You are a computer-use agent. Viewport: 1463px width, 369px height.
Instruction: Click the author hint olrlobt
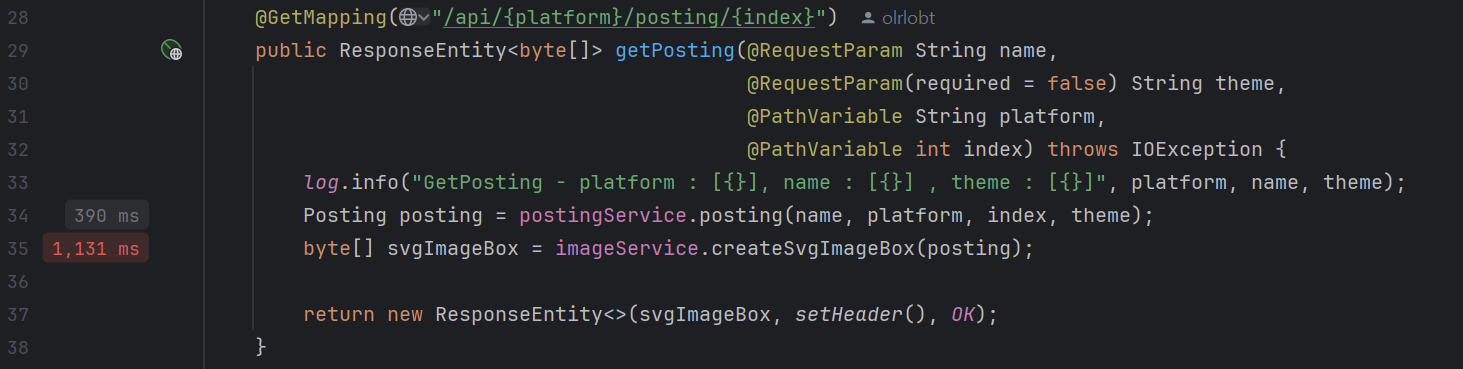point(898,18)
